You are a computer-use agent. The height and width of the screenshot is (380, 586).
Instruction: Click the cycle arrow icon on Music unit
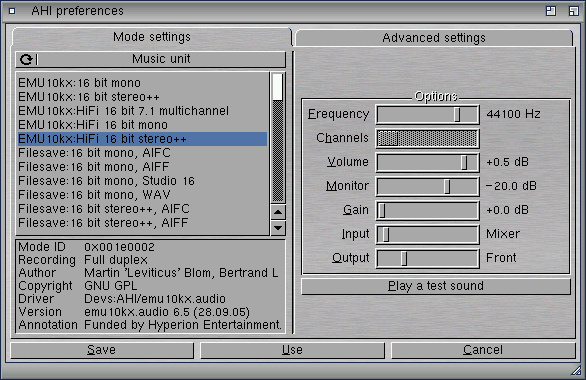pyautogui.click(x=26, y=59)
